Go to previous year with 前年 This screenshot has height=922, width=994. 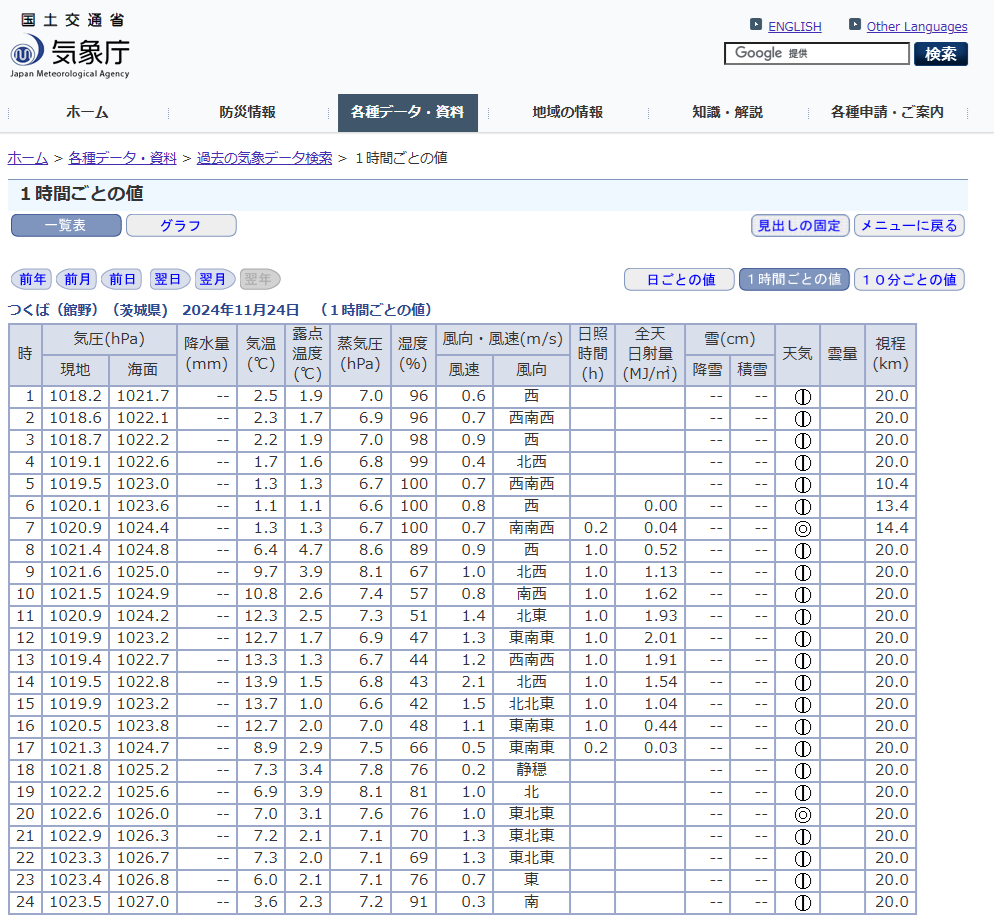tap(32, 279)
